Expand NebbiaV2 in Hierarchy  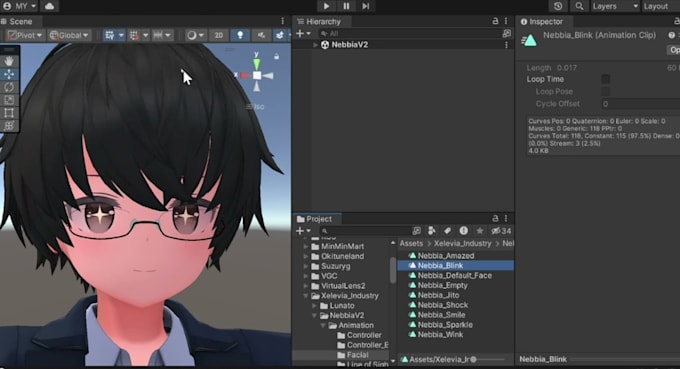pos(316,45)
